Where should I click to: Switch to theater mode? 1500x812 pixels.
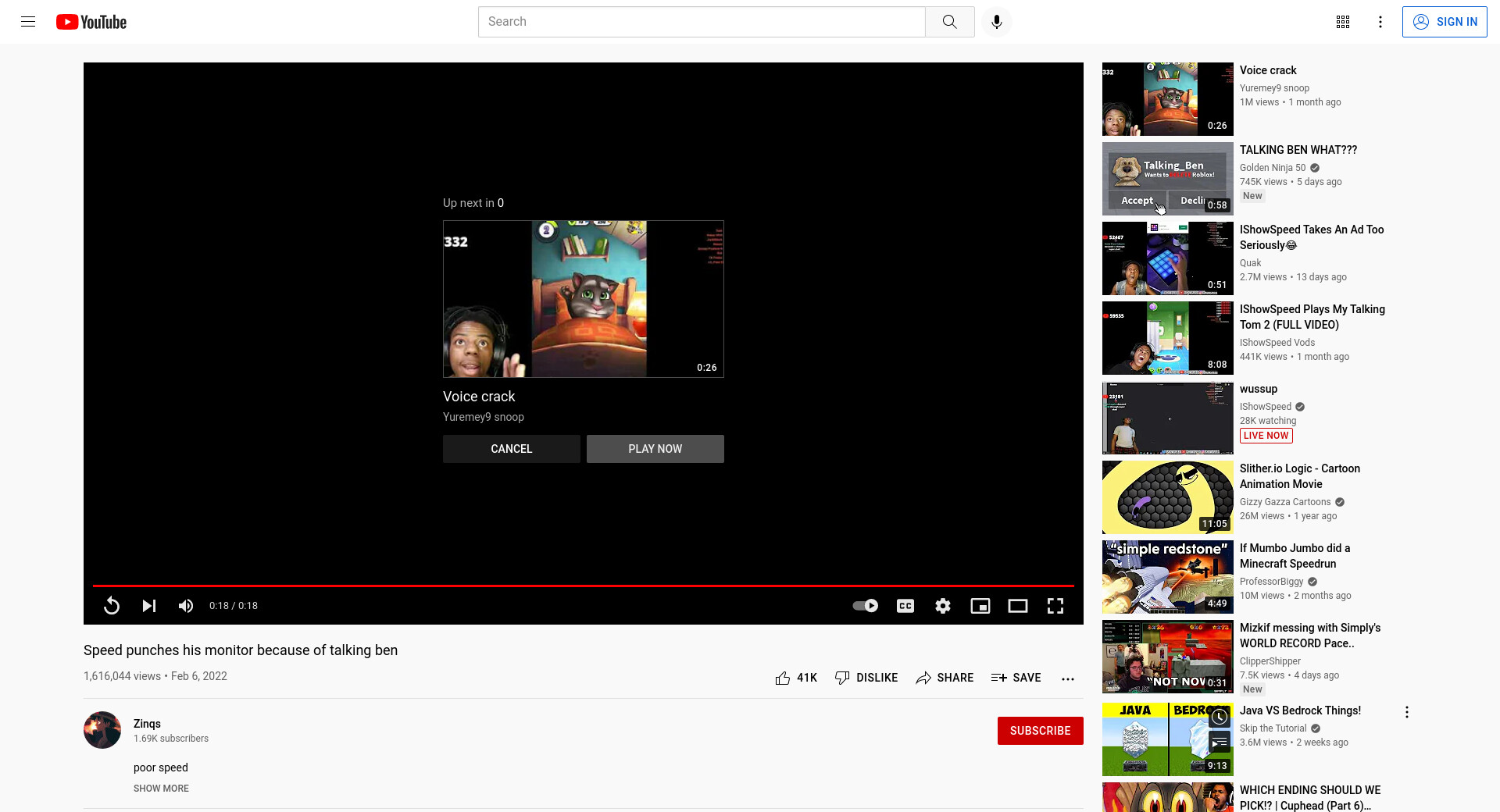pos(1018,606)
